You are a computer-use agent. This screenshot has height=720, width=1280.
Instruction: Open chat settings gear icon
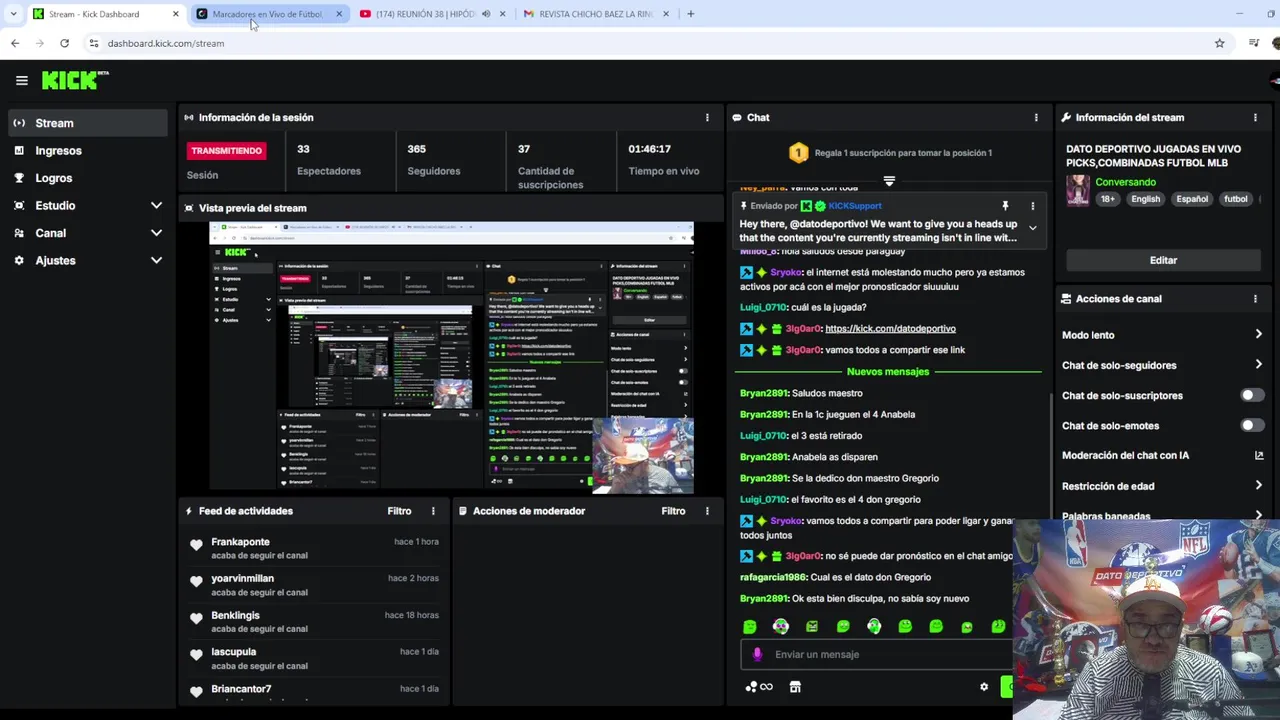984,687
